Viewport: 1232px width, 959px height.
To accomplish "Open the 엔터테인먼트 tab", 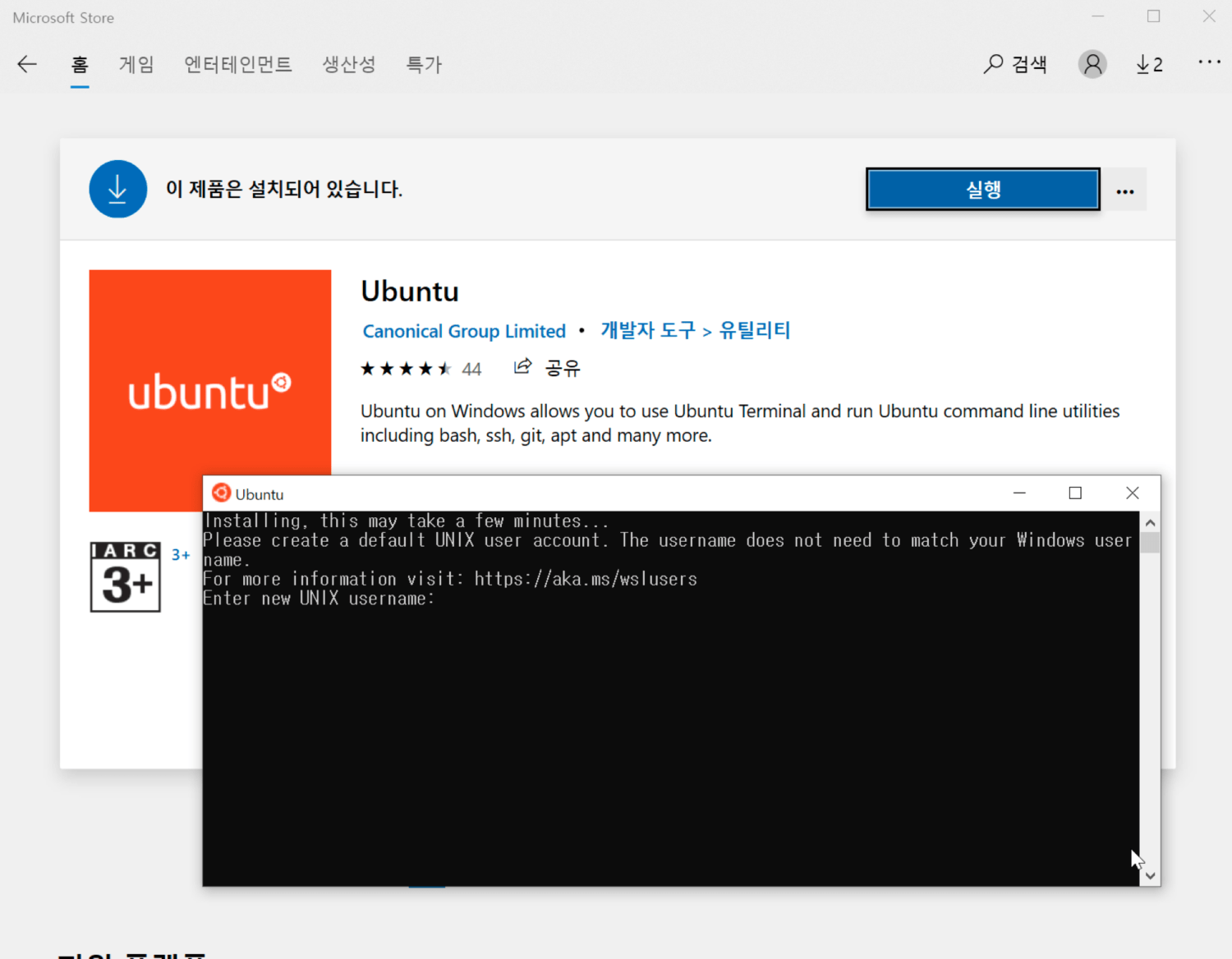I will pos(238,64).
